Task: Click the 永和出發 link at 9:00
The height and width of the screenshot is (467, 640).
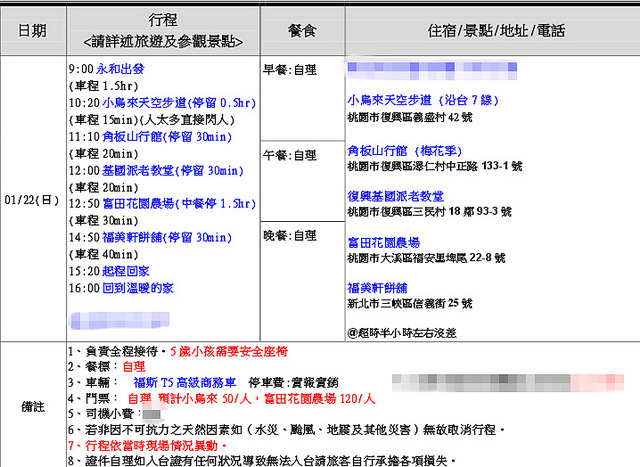Action: coord(117,72)
